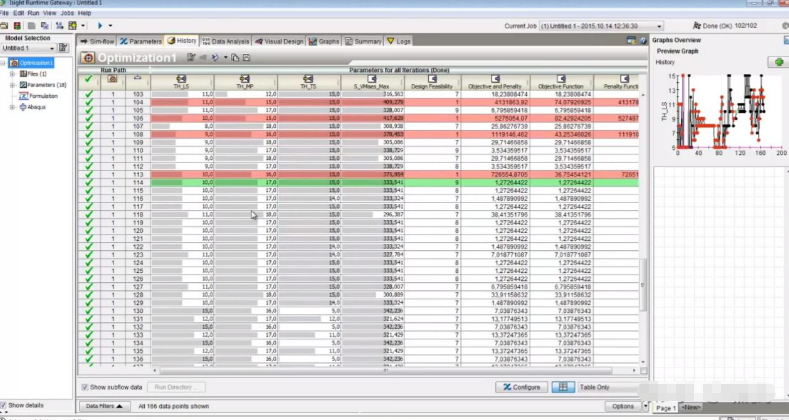
Task: Click the run job play icon
Action: [x=98, y=25]
